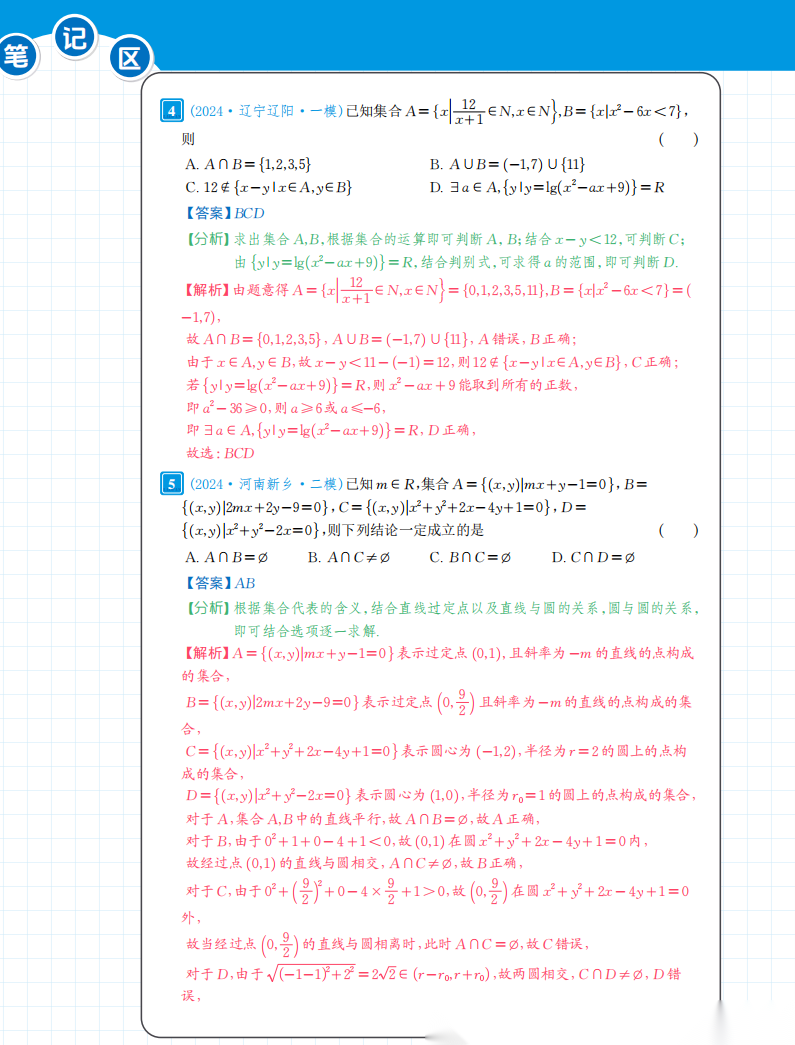The image size is (795, 1045).
Task: Click the question number 5 box
Action: pos(172,485)
